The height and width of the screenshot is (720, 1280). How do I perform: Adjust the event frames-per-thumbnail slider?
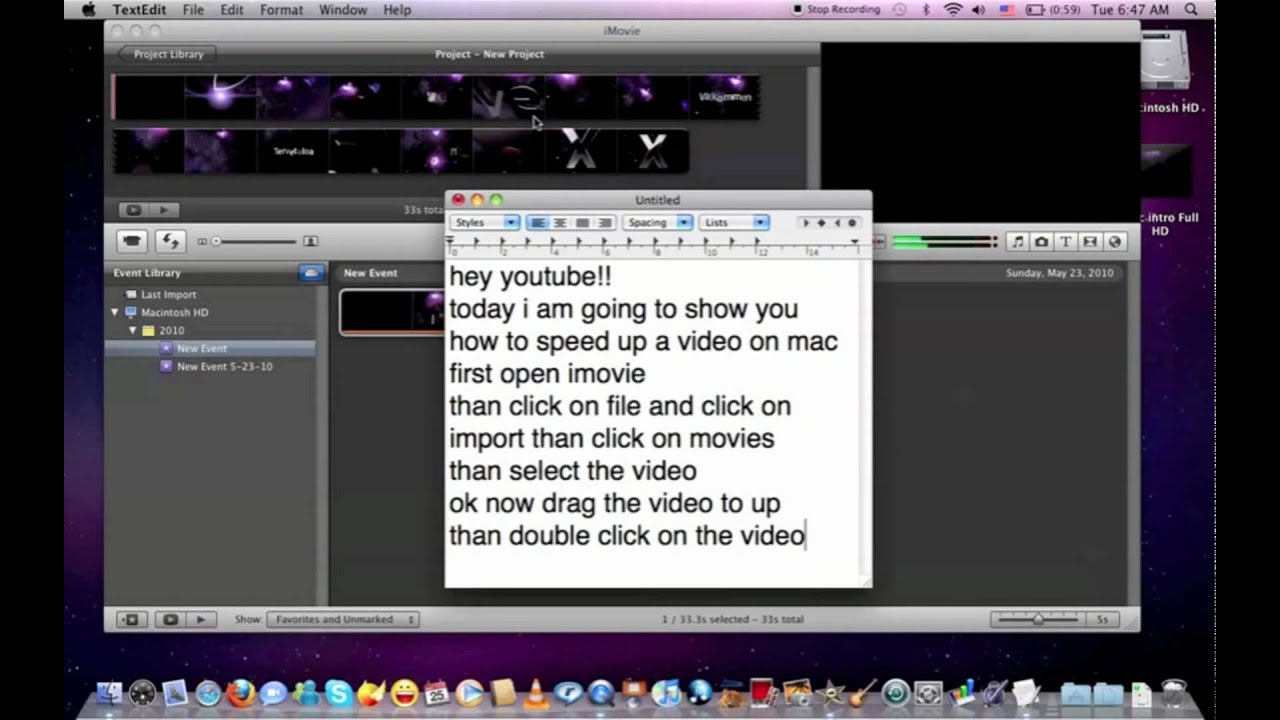pyautogui.click(x=1038, y=620)
